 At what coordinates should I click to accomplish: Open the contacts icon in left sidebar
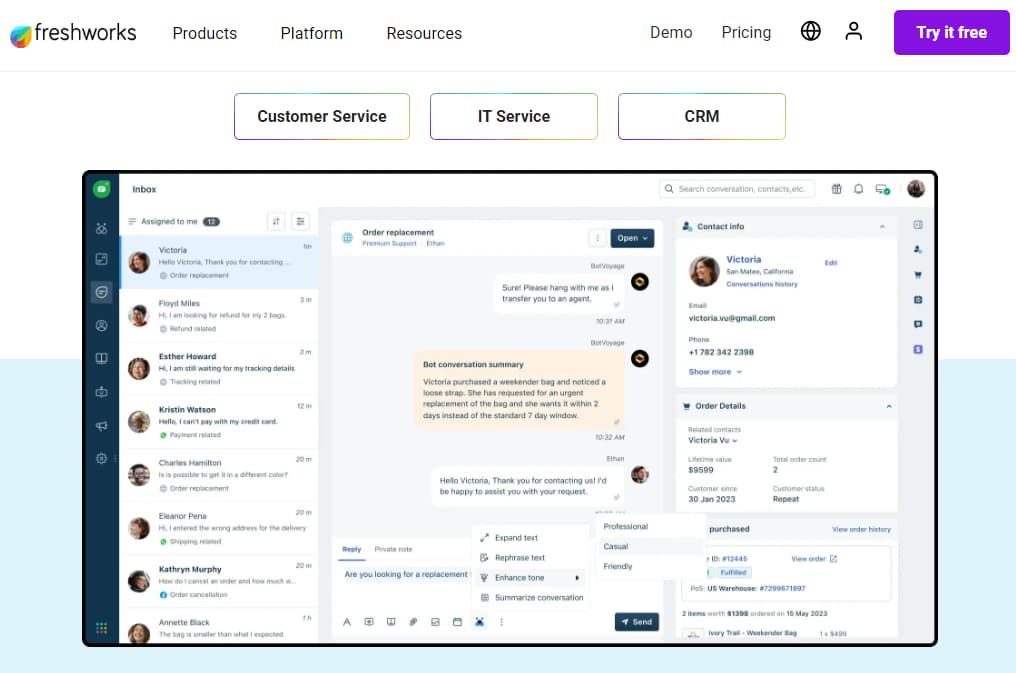coord(102,326)
